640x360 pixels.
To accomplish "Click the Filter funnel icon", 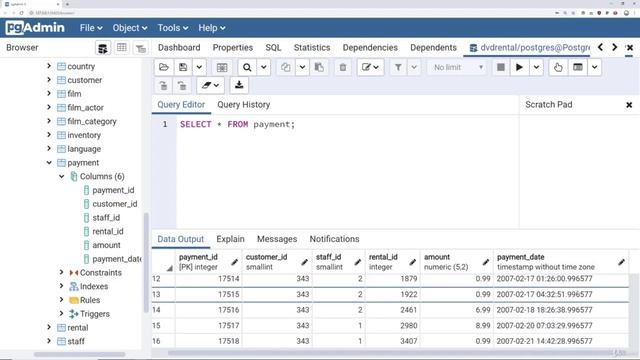I will (398, 67).
